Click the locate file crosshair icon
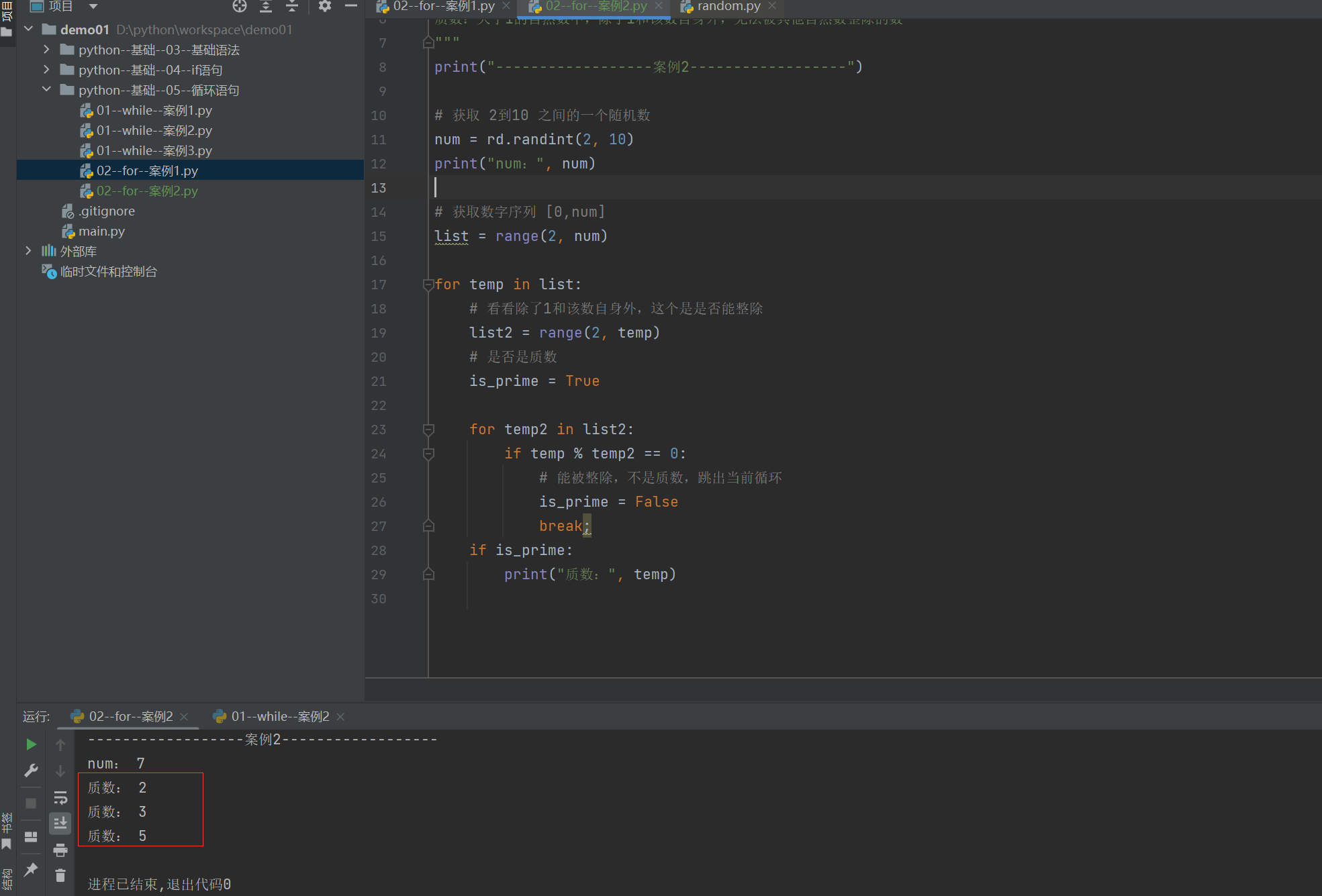 pos(240,7)
